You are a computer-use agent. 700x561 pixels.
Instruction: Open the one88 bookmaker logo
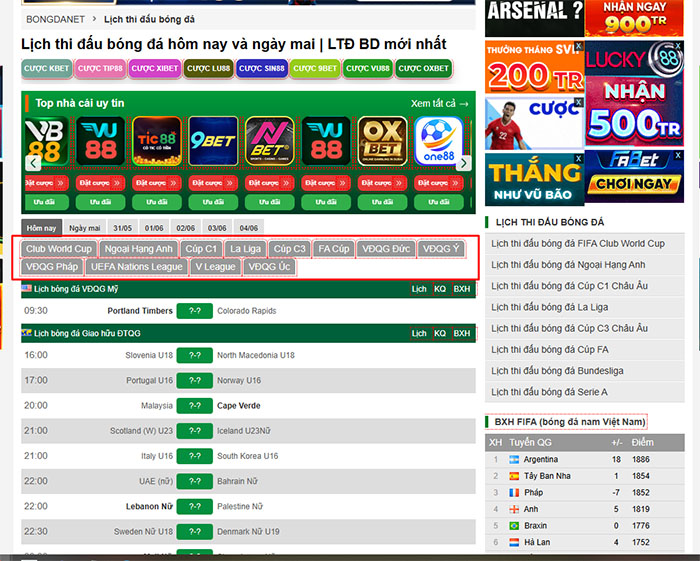pyautogui.click(x=439, y=141)
